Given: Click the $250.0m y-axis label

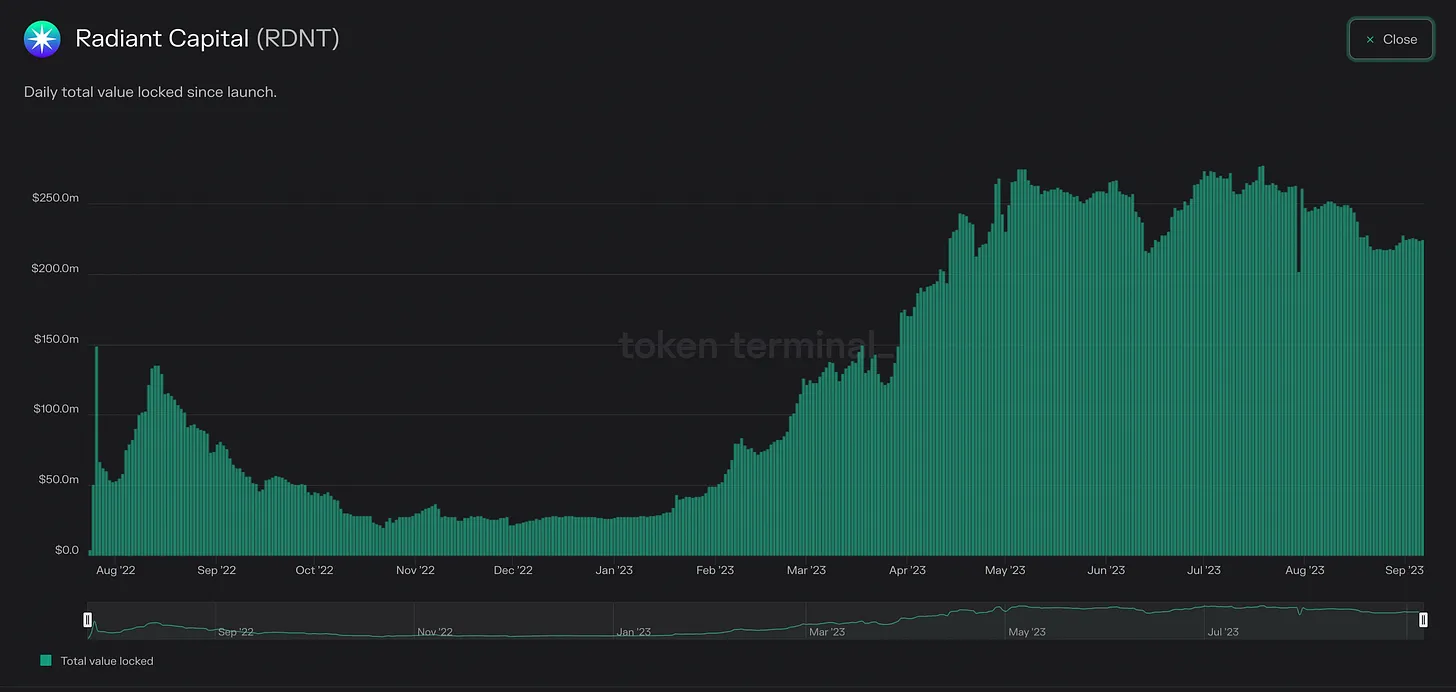Looking at the screenshot, I should click(x=55, y=199).
